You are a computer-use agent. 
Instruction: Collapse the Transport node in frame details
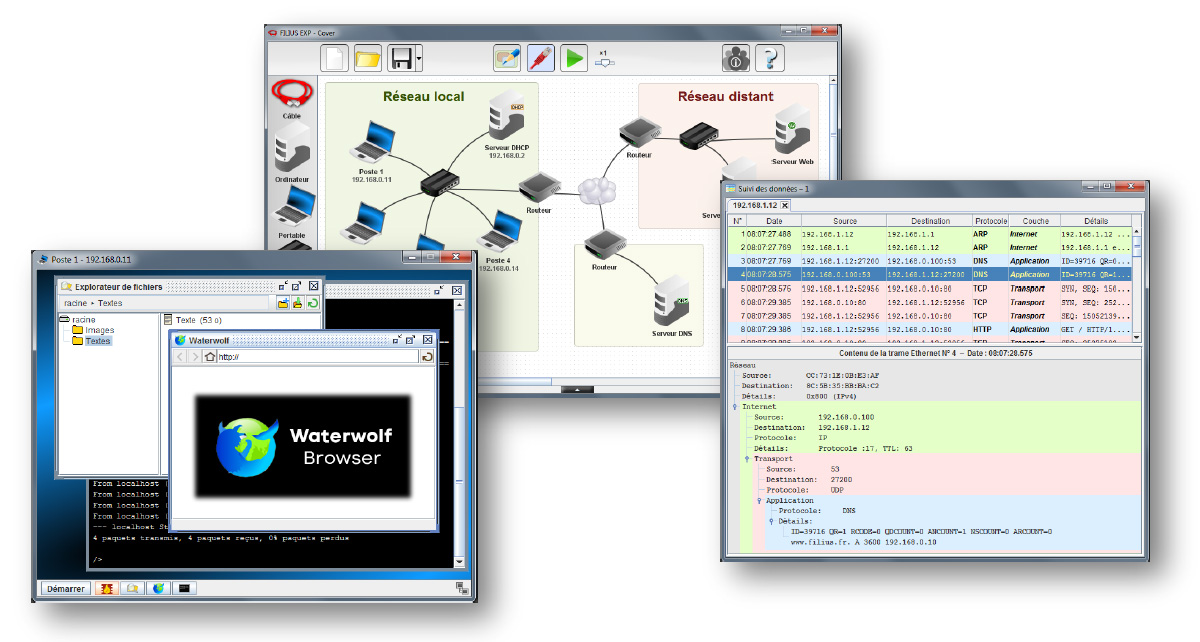pyautogui.click(x=748, y=459)
